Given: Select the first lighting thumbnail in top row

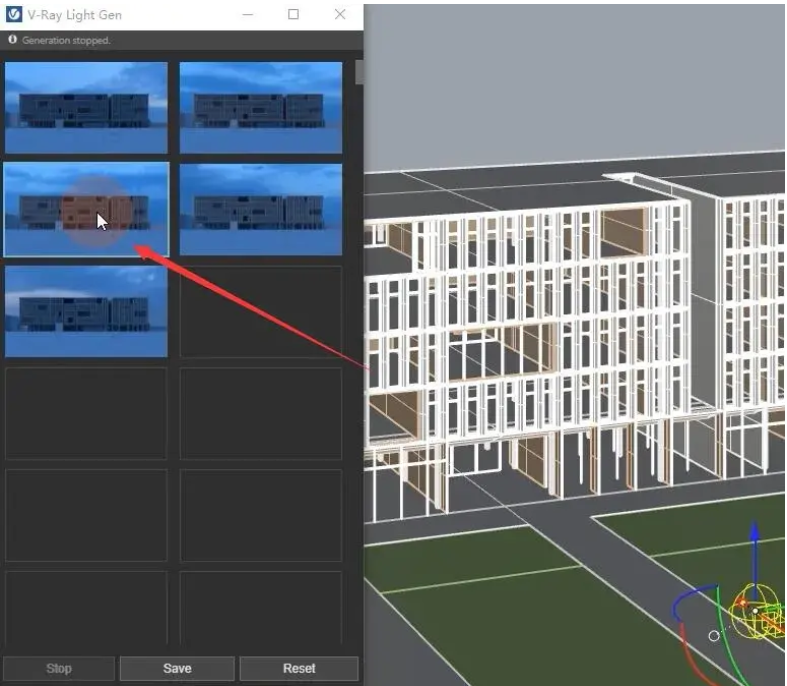Looking at the screenshot, I should click(86, 107).
